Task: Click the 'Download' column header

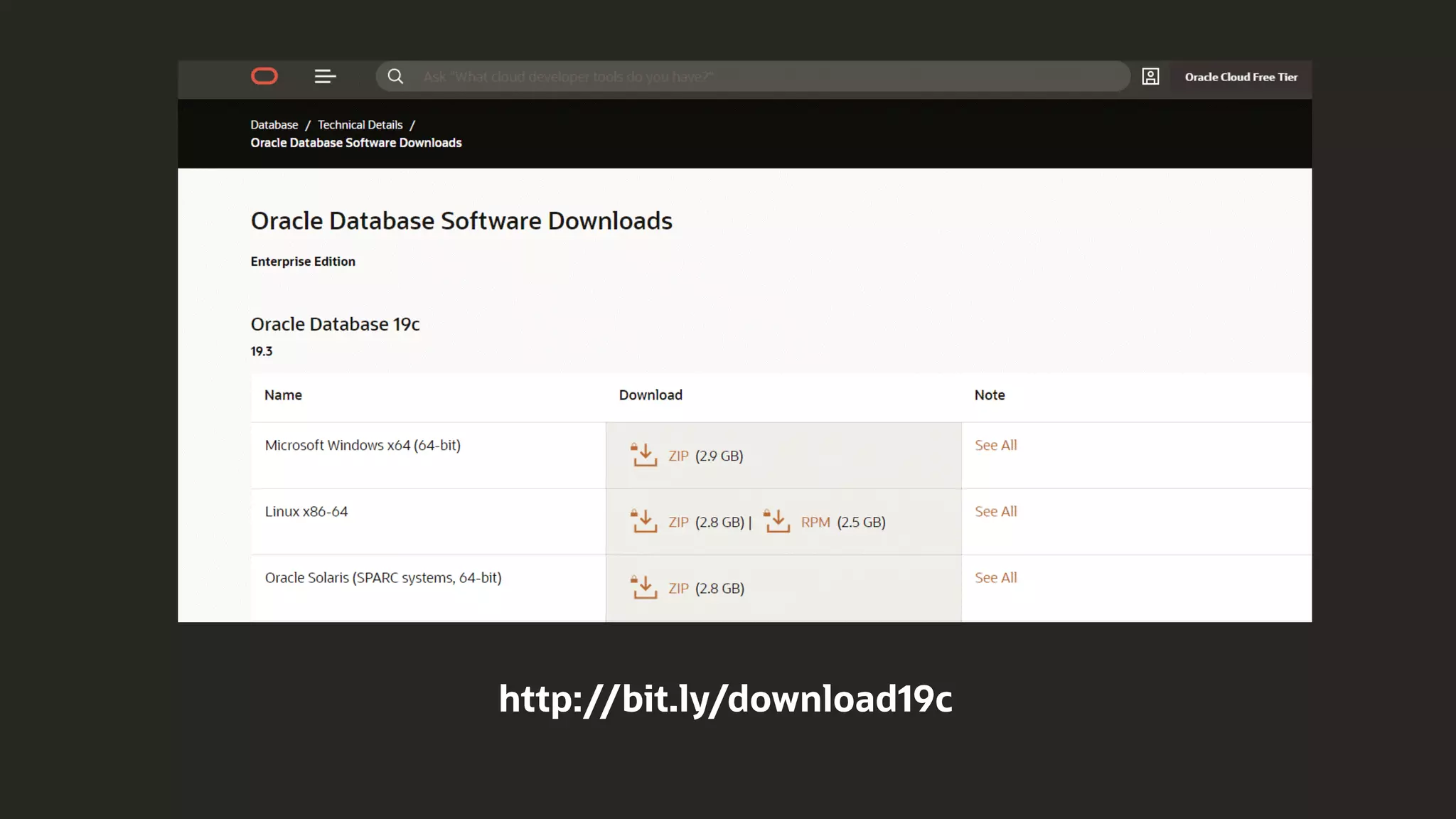Action: [651, 395]
